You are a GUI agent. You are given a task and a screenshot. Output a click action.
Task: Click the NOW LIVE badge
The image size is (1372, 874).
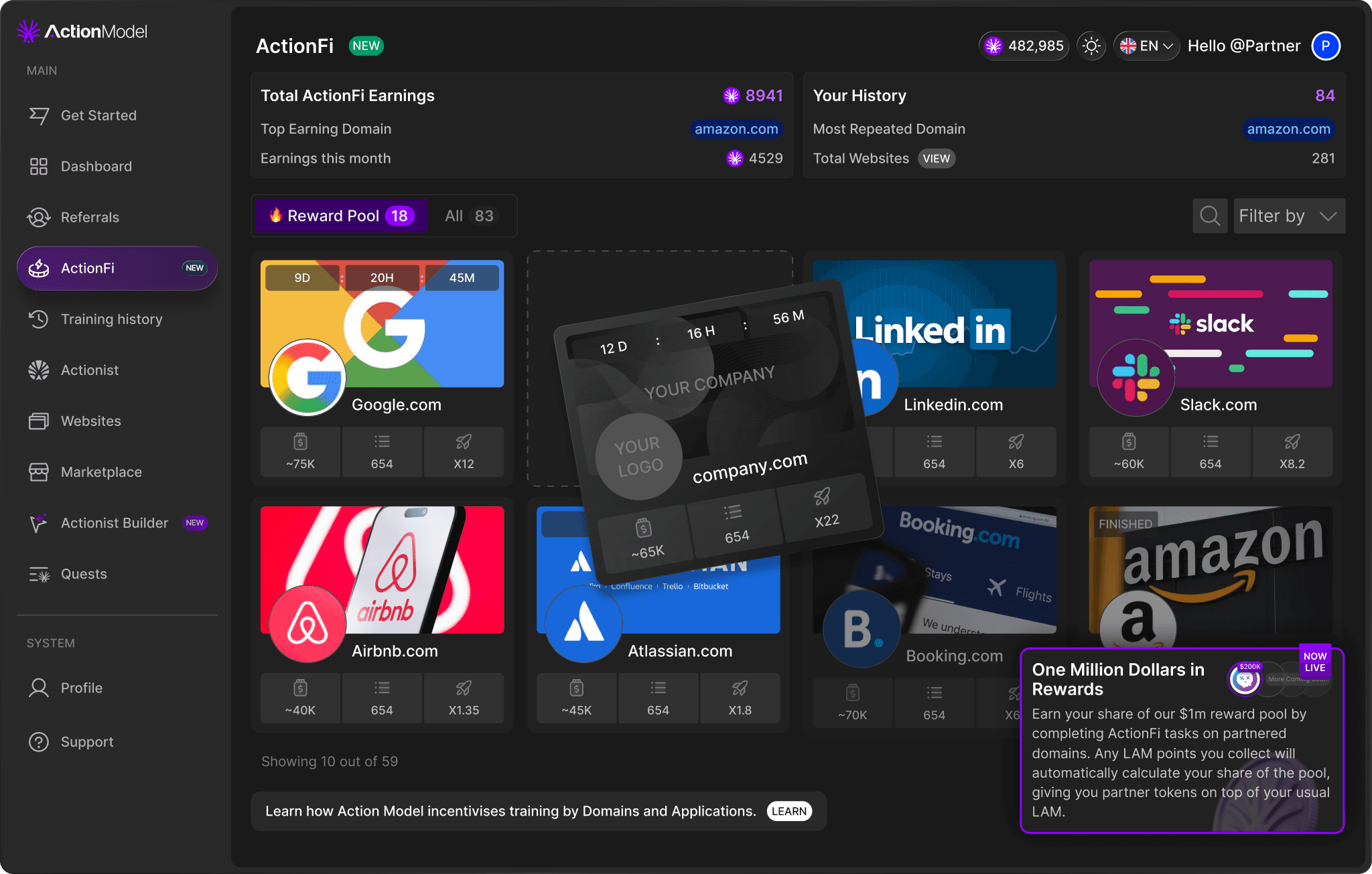1314,662
